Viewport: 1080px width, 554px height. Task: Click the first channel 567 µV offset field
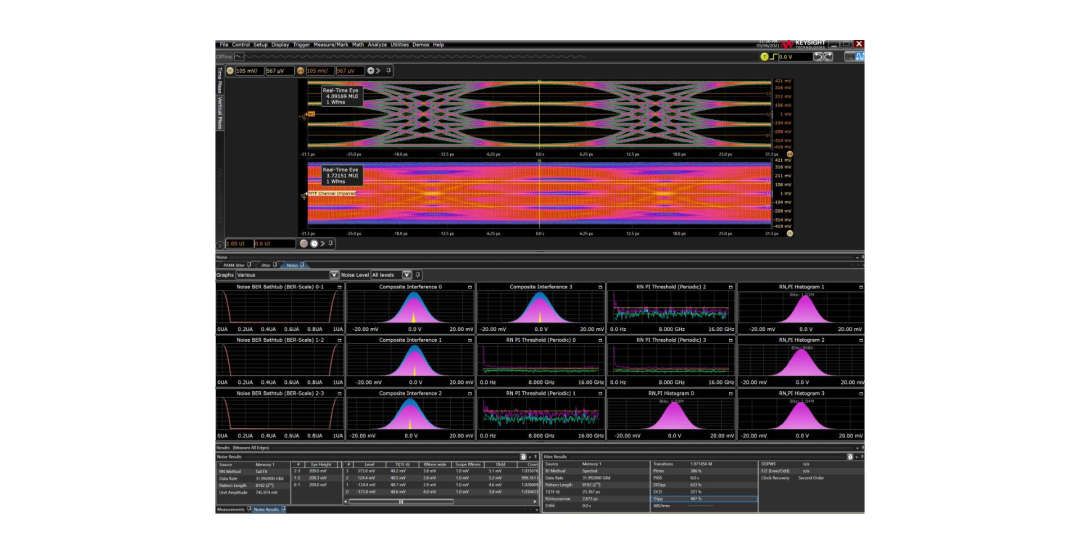(x=279, y=71)
